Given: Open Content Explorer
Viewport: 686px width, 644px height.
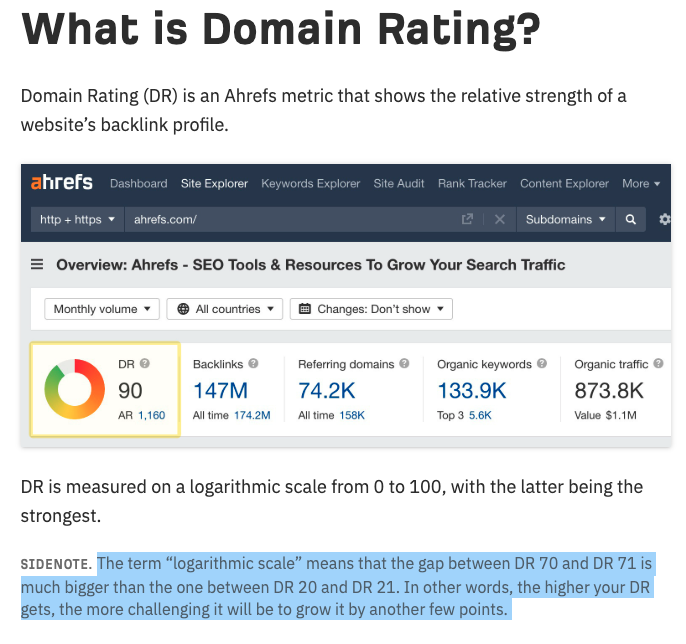Looking at the screenshot, I should point(564,183).
